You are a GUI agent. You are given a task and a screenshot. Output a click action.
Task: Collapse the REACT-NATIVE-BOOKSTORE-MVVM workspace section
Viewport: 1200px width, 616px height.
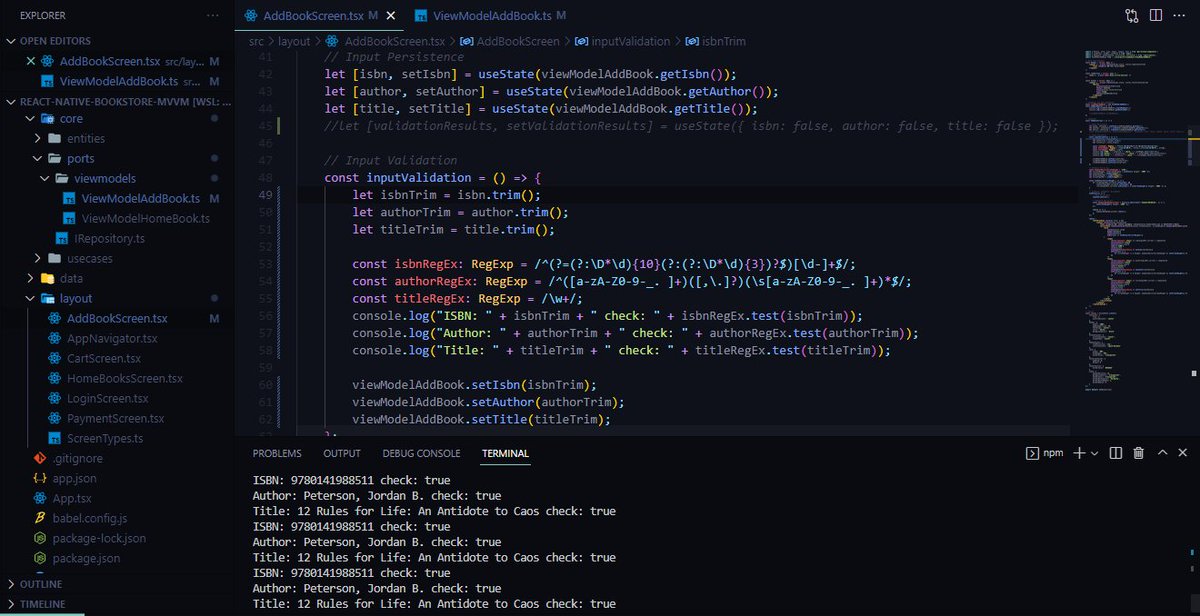[x=118, y=101]
